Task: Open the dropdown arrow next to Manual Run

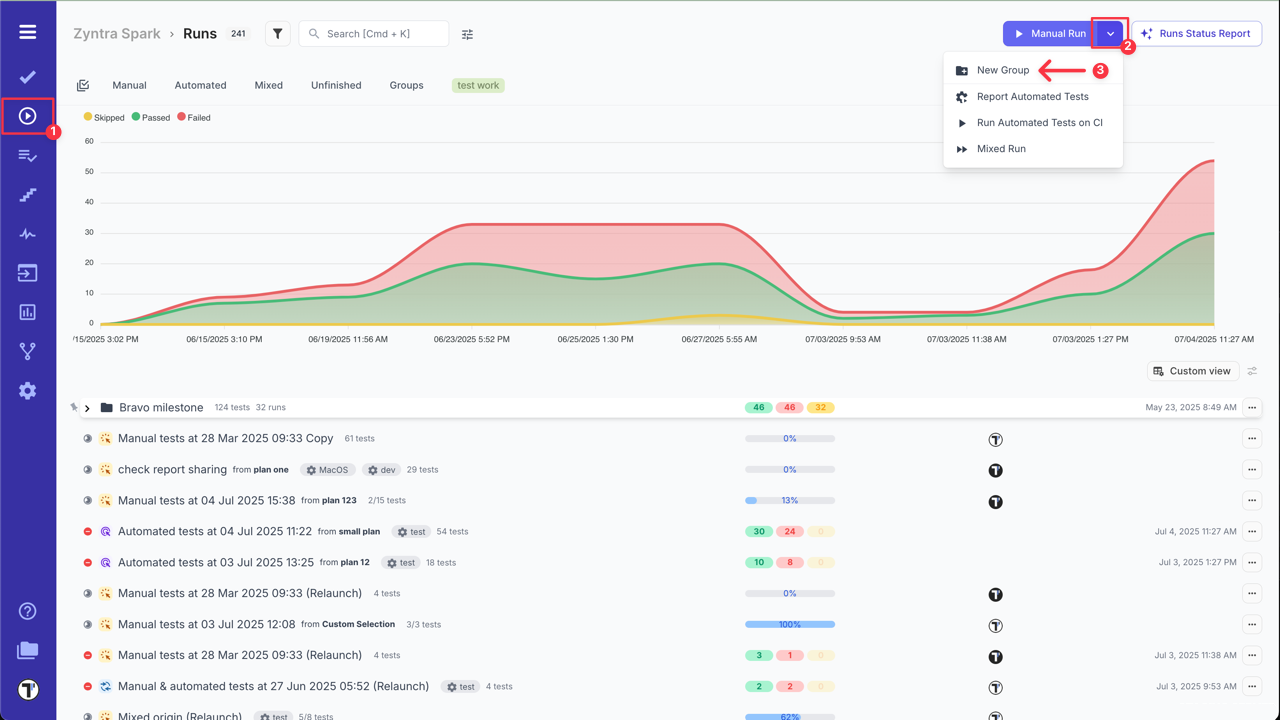Action: pos(1110,34)
